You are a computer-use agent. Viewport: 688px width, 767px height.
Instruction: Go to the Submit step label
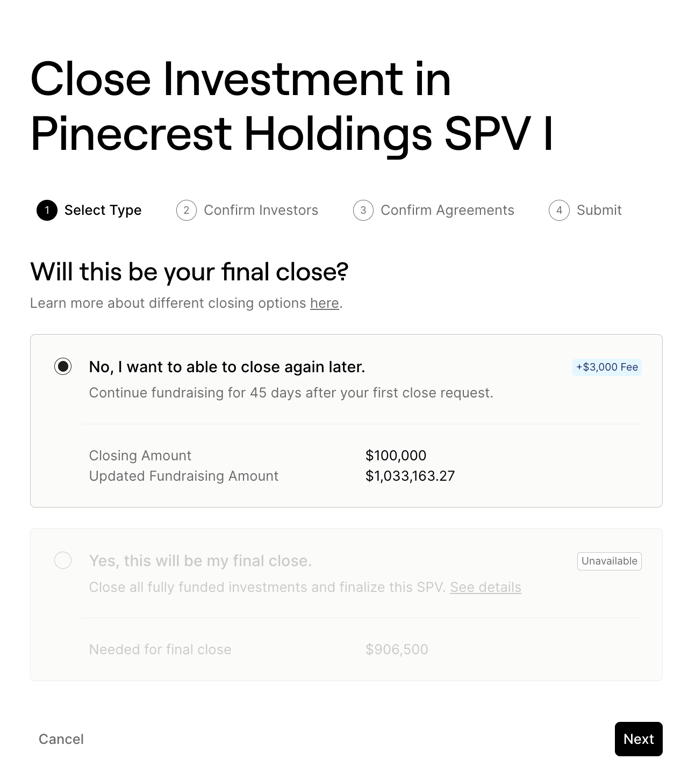pos(599,210)
